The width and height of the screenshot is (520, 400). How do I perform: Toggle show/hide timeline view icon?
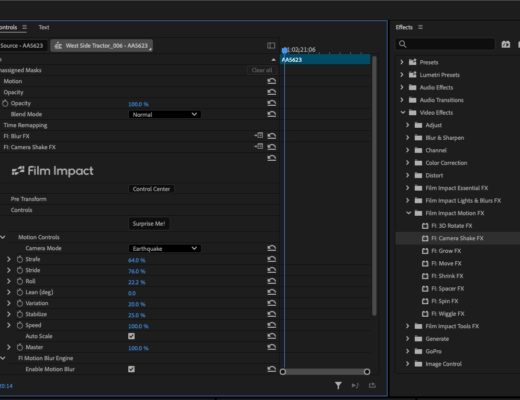click(x=271, y=45)
